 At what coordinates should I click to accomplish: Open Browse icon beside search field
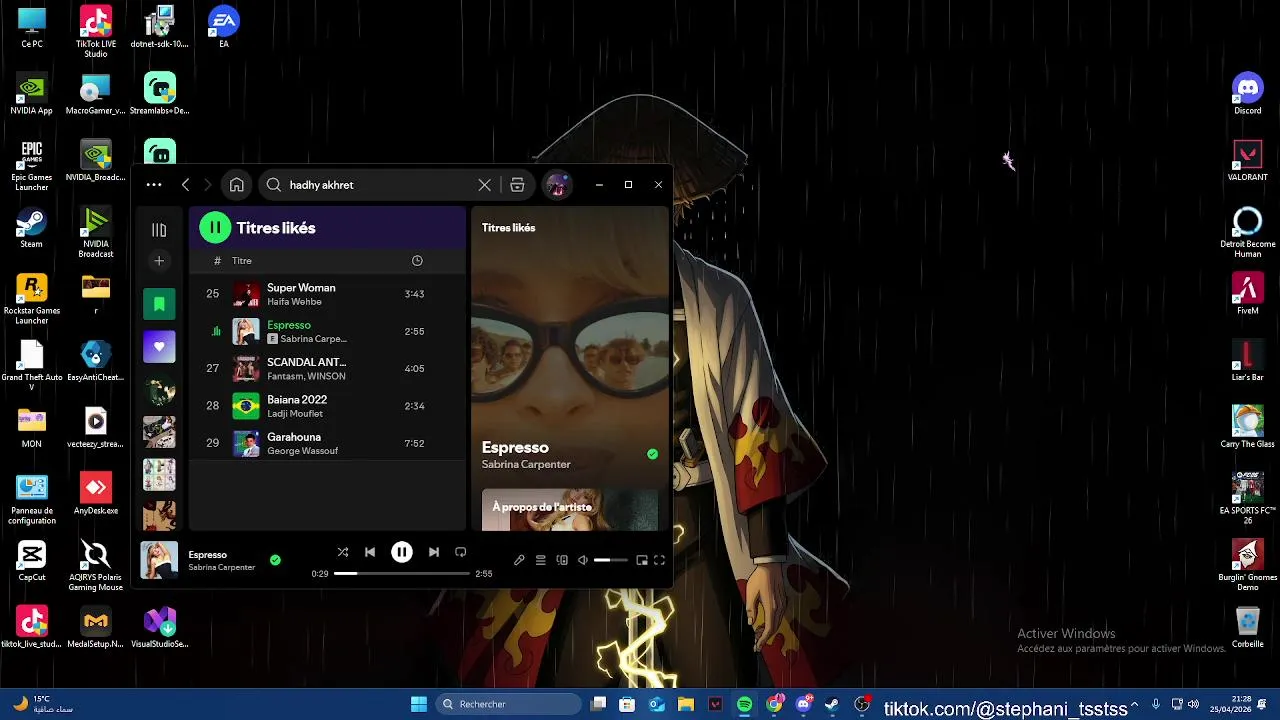click(517, 185)
